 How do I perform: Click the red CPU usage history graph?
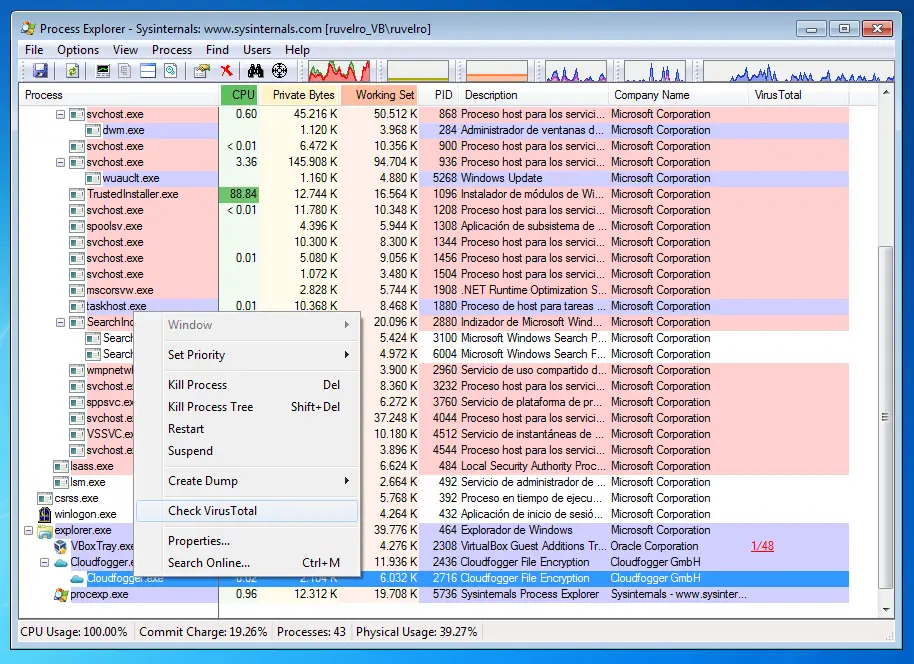(339, 71)
